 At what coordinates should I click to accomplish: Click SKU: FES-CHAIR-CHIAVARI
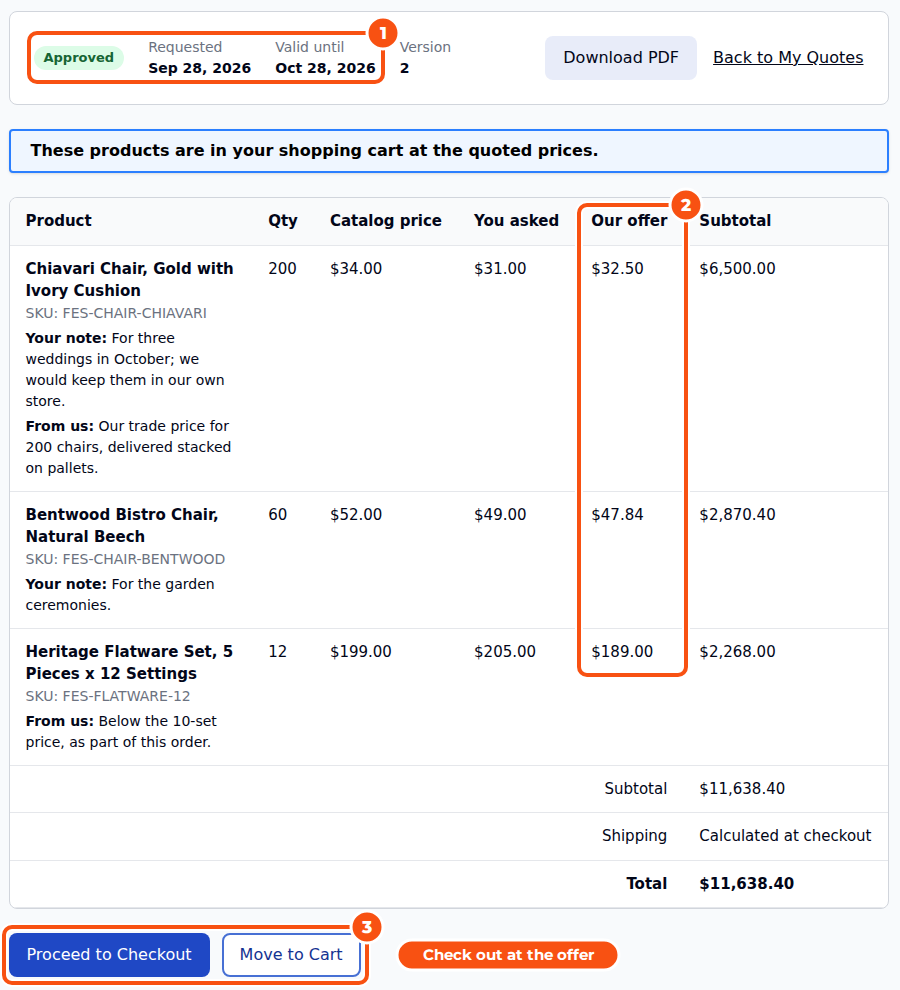pyautogui.click(x=116, y=313)
